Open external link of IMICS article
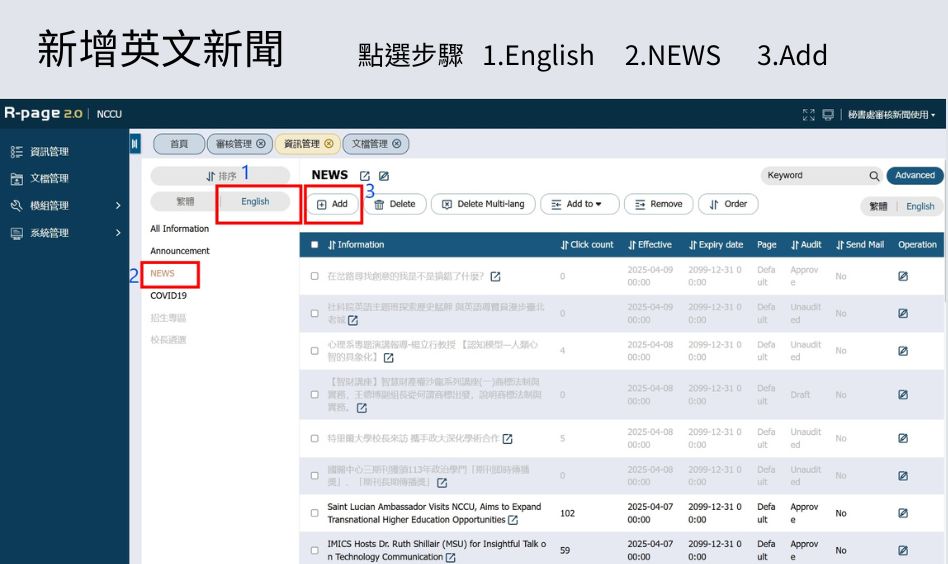 450,557
